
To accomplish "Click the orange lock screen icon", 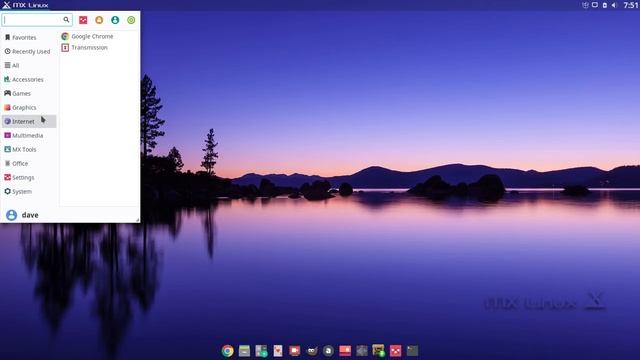I will pos(99,20).
